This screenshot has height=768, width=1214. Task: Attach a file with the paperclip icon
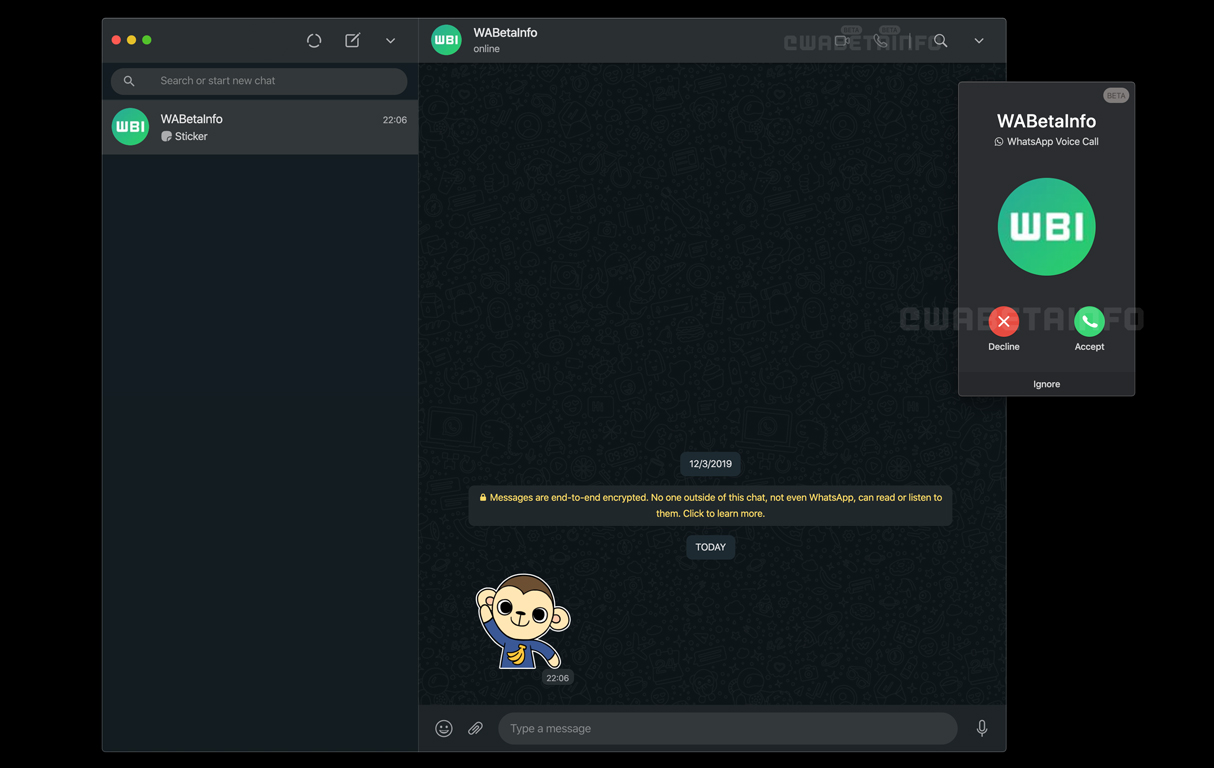(476, 729)
